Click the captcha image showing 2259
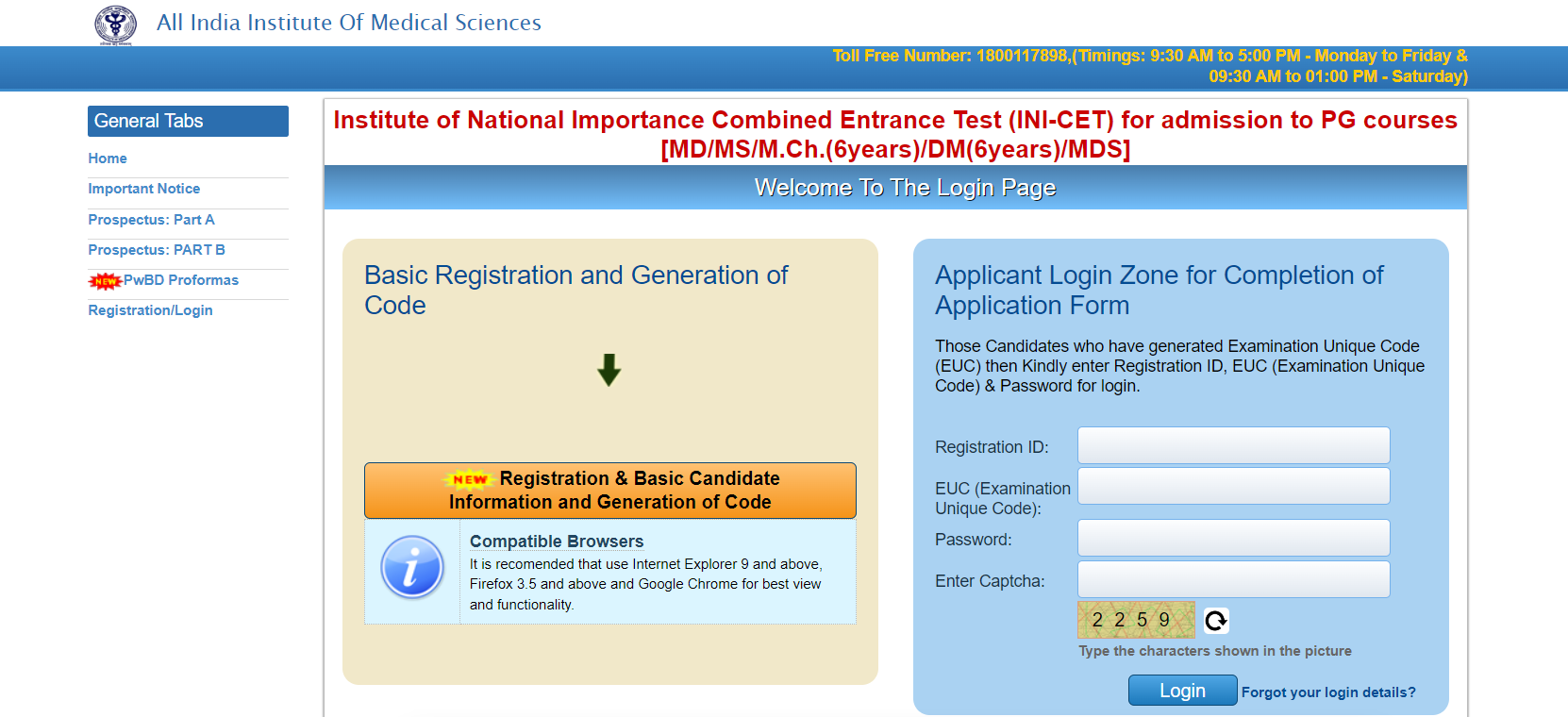This screenshot has height=717, width=1568. 1136,620
